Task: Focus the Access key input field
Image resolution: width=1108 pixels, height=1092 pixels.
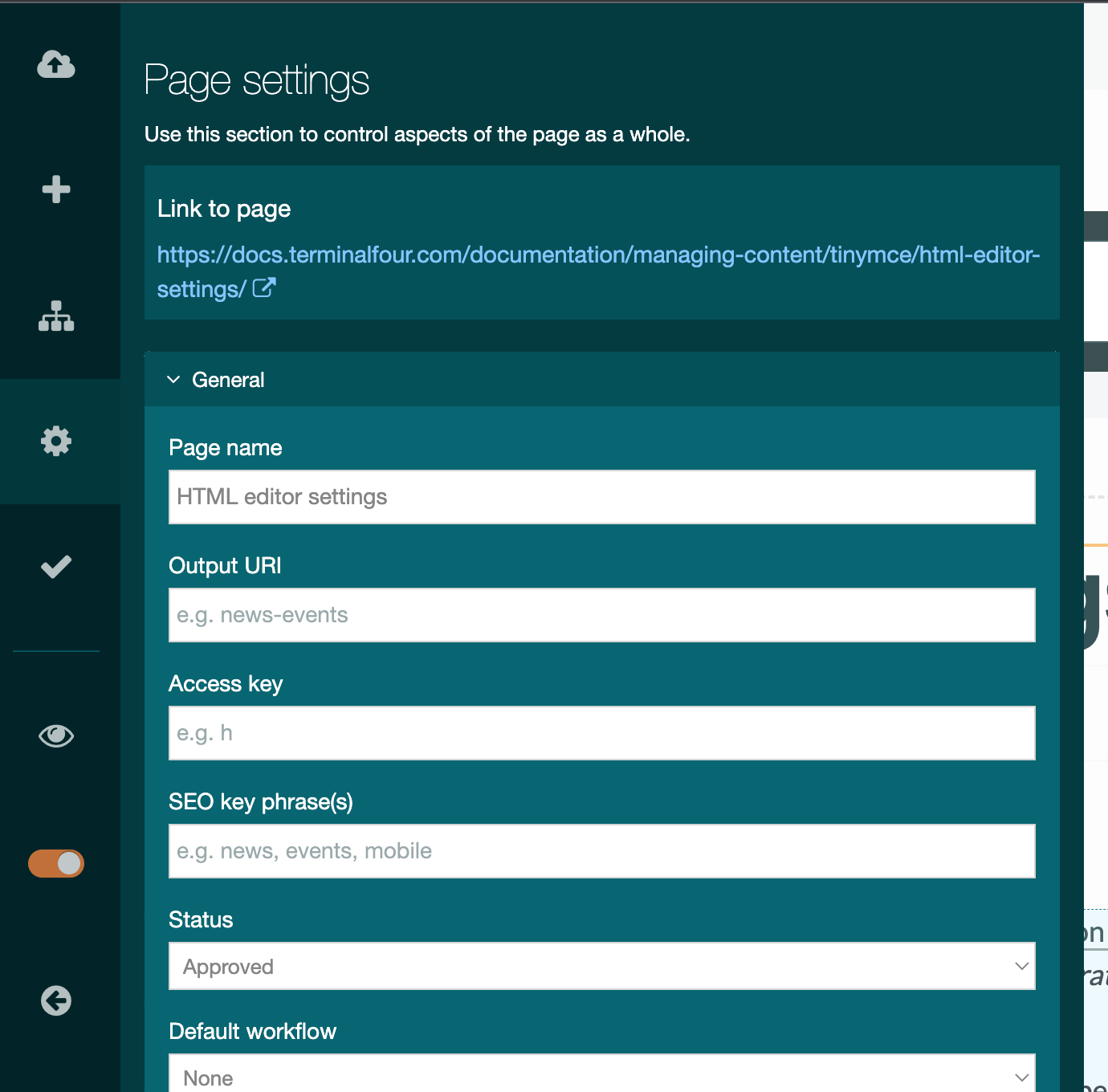Action: [x=601, y=733]
